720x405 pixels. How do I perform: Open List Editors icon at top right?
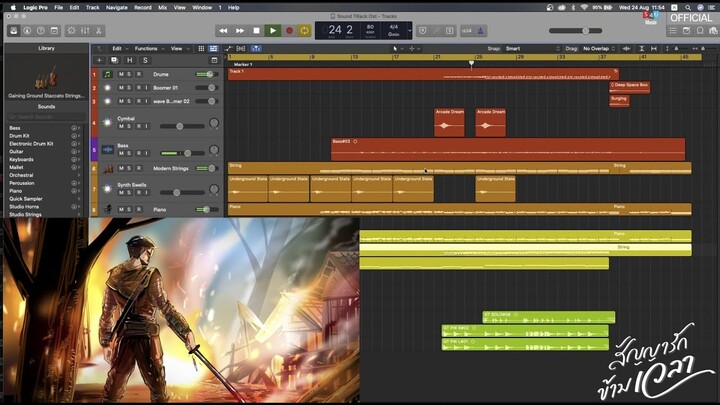(673, 31)
